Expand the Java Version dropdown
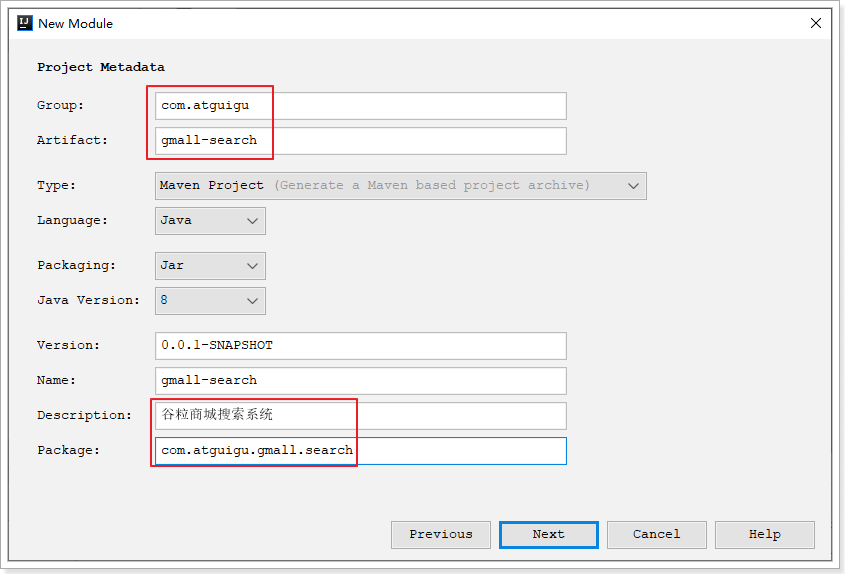Image resolution: width=845 pixels, height=574 pixels. (210, 301)
